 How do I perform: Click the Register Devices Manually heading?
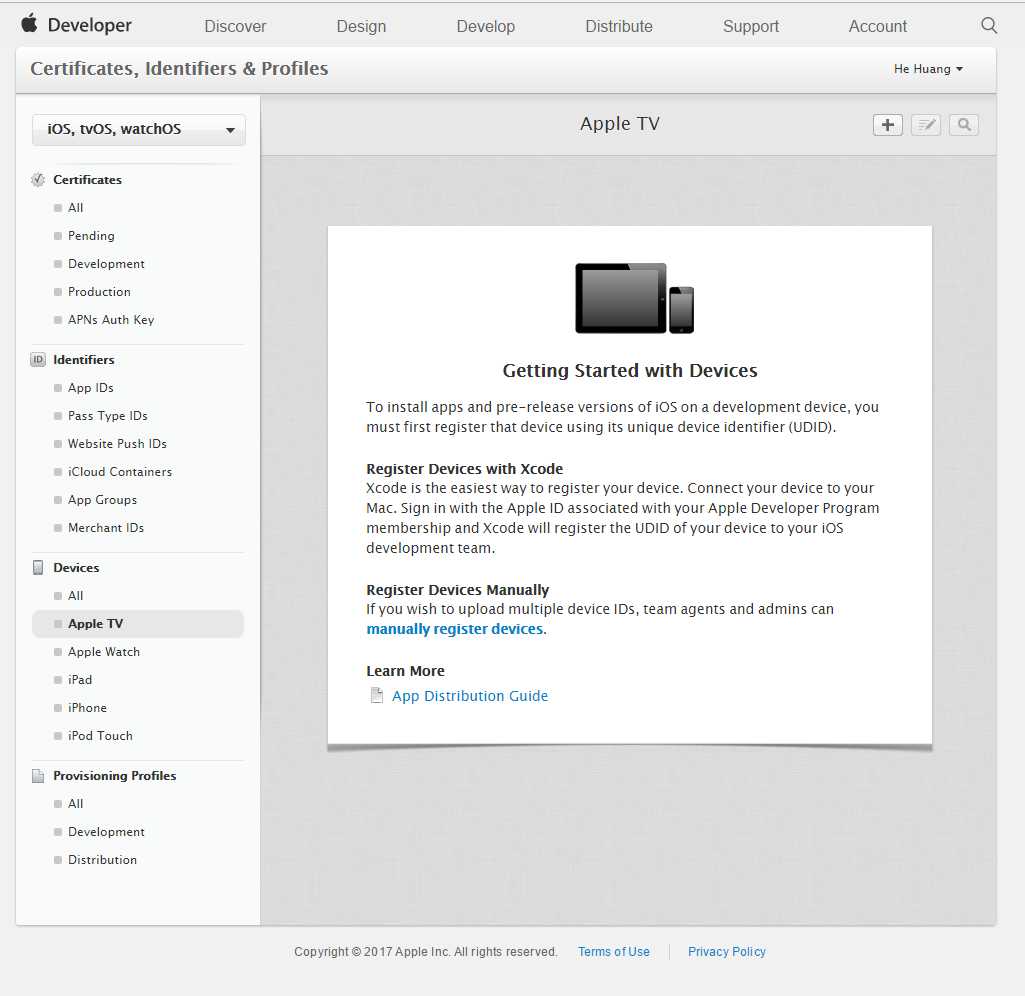pyautogui.click(x=458, y=589)
